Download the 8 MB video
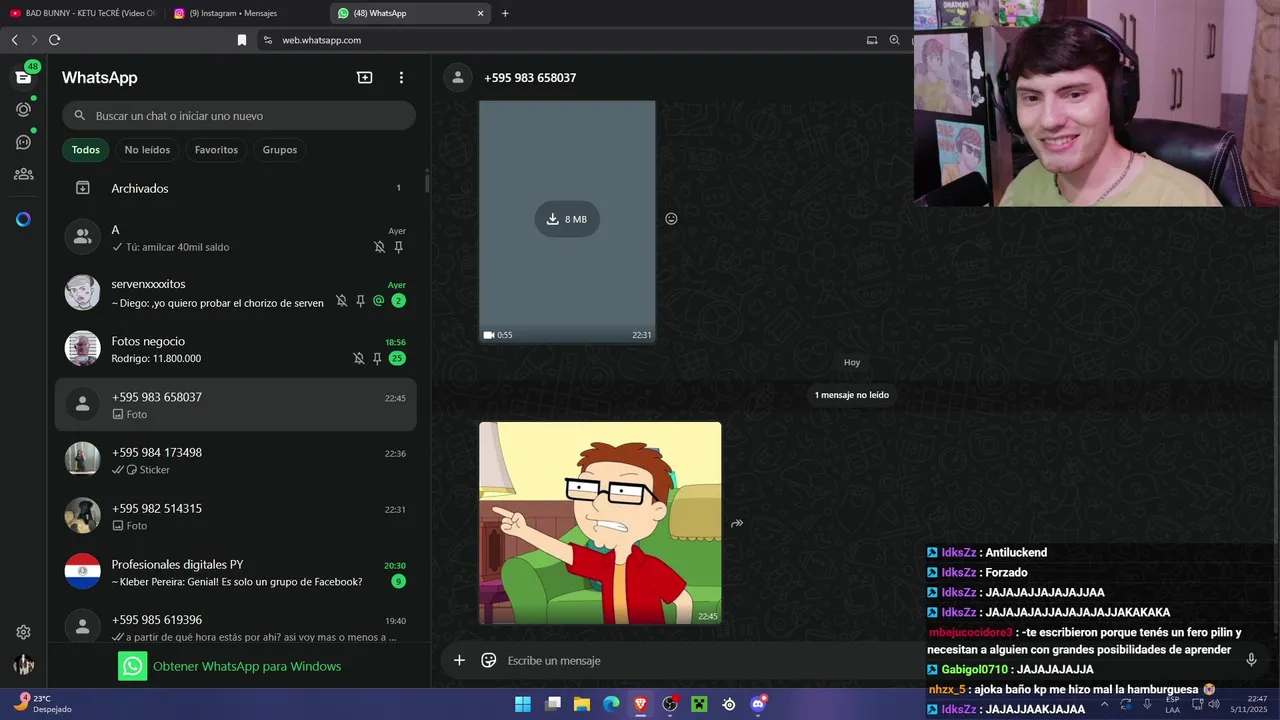 point(567,219)
